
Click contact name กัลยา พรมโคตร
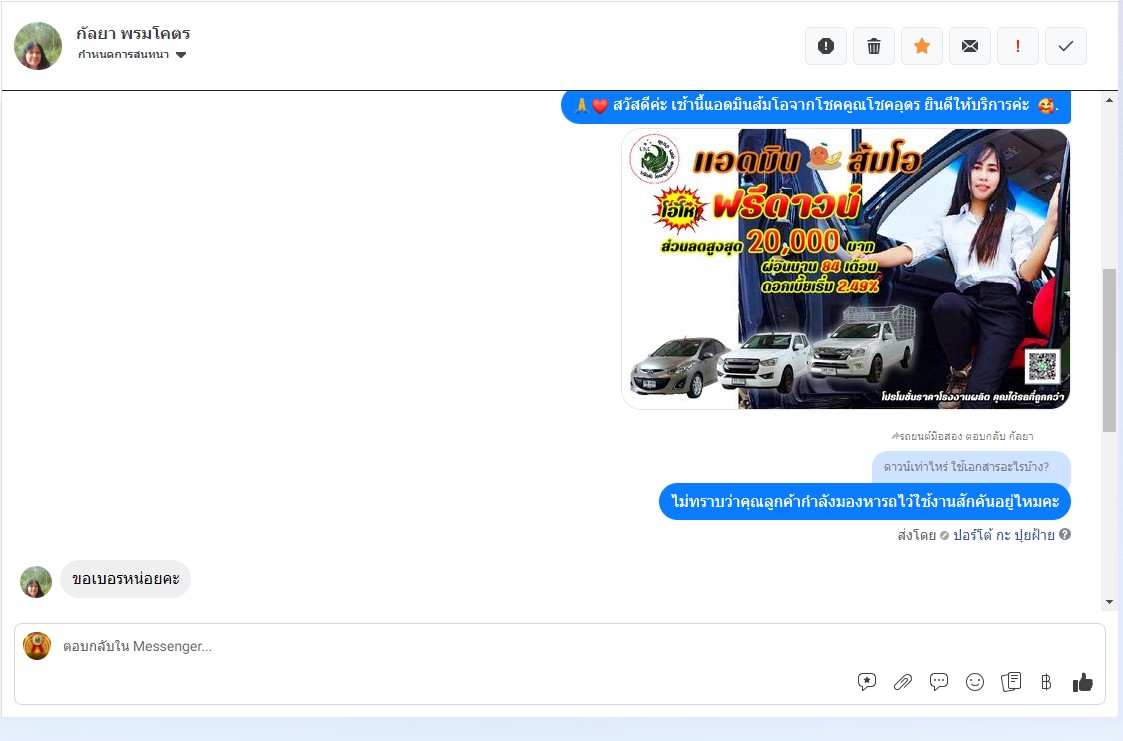pos(133,33)
